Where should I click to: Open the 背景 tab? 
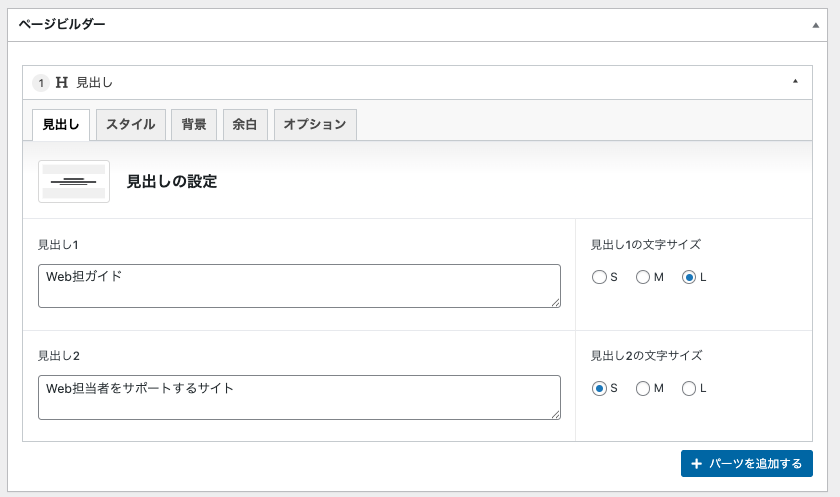click(x=194, y=125)
